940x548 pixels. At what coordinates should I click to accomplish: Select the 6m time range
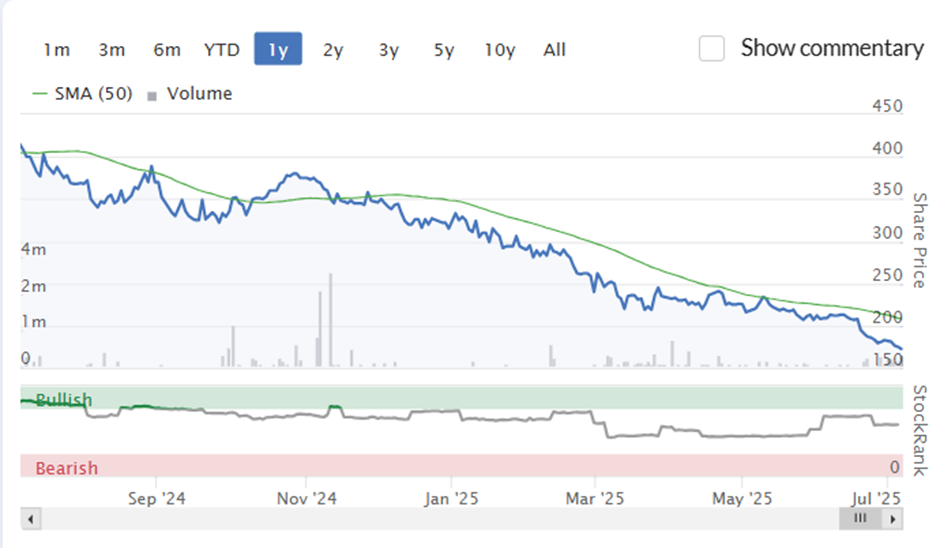(x=167, y=49)
